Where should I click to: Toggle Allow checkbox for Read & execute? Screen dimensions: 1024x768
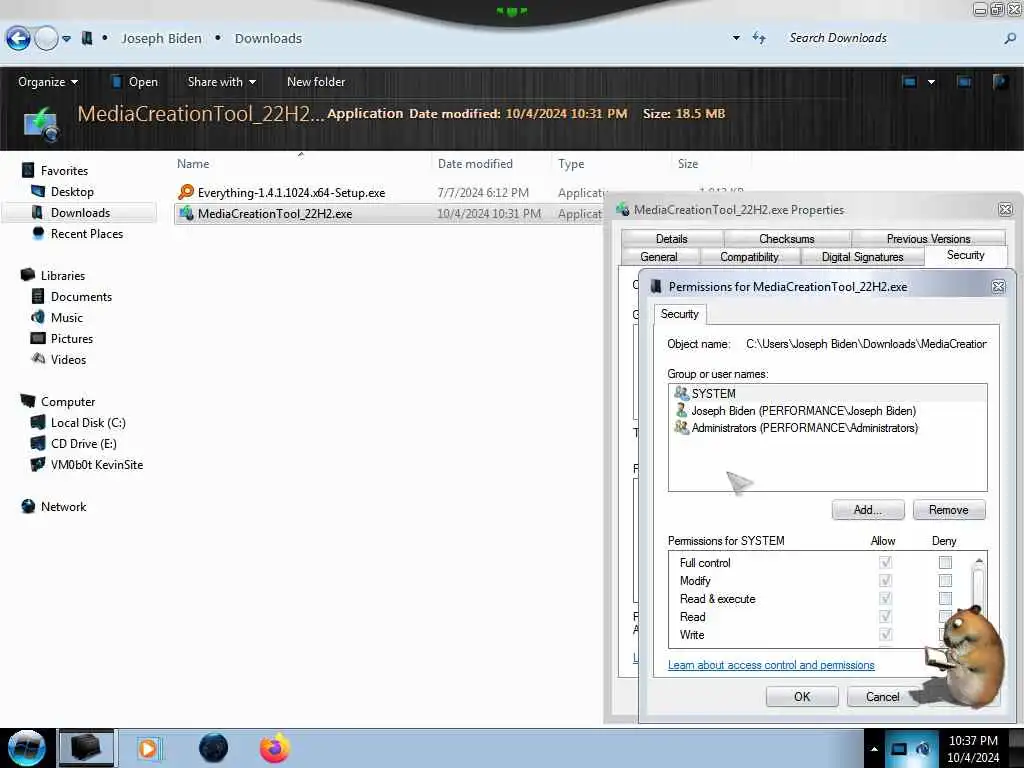(x=886, y=599)
